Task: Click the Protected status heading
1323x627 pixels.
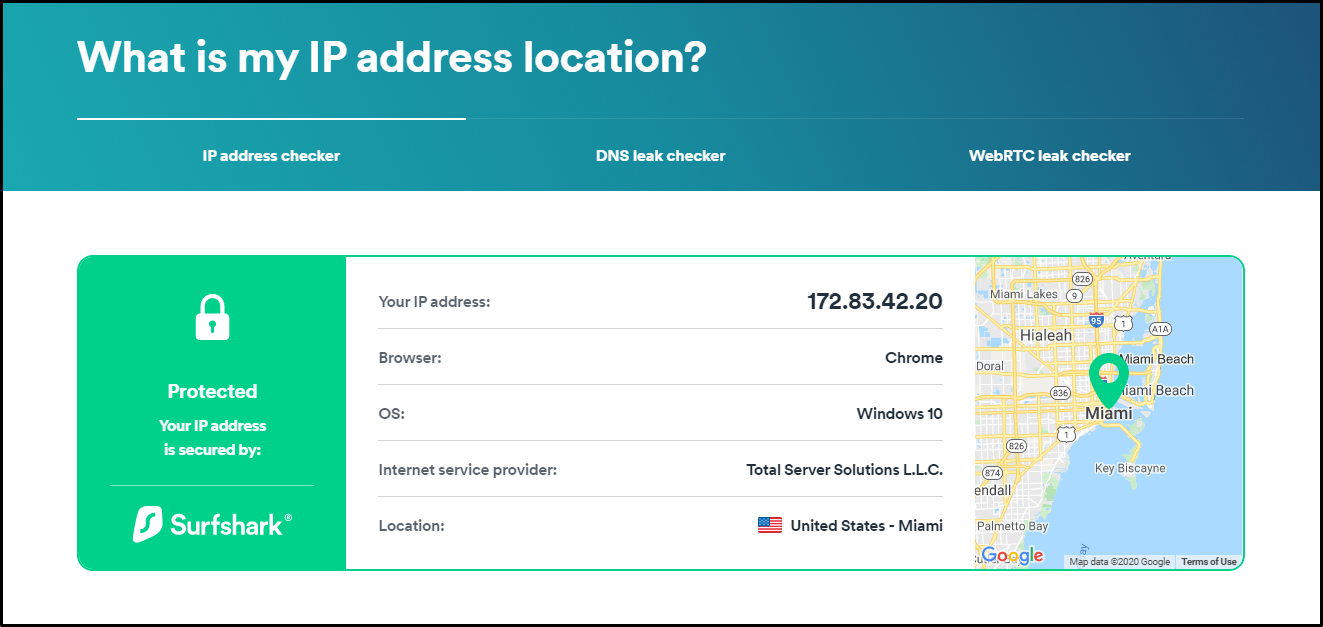Action: point(212,391)
